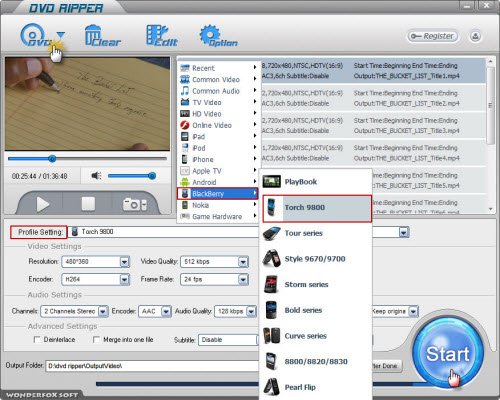Expand the Video Quality dropdown

[x=243, y=262]
